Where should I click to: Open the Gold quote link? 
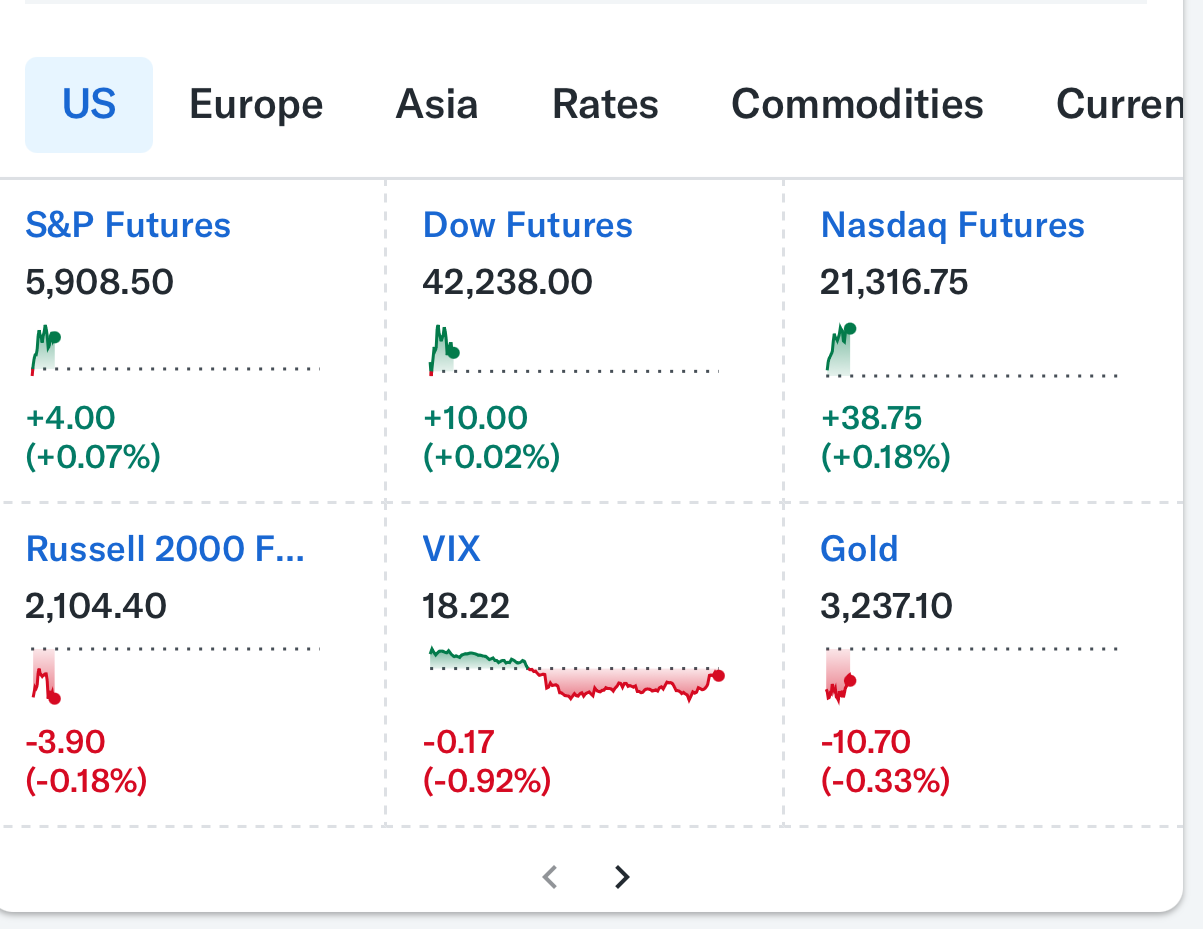859,548
